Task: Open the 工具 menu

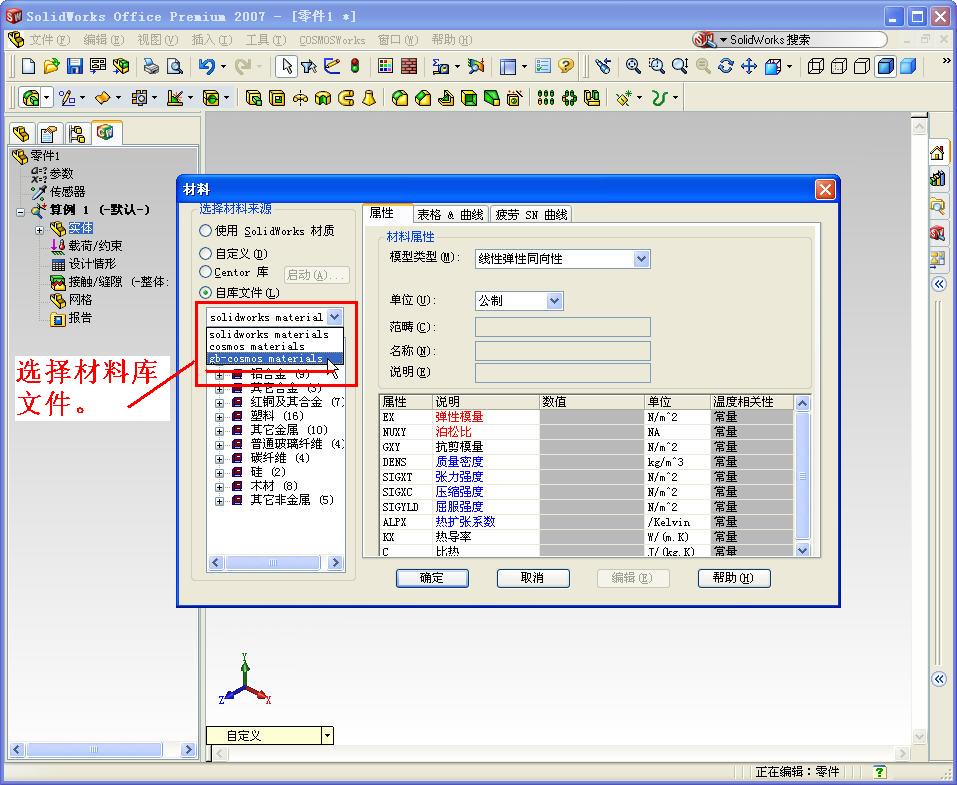Action: tap(265, 40)
